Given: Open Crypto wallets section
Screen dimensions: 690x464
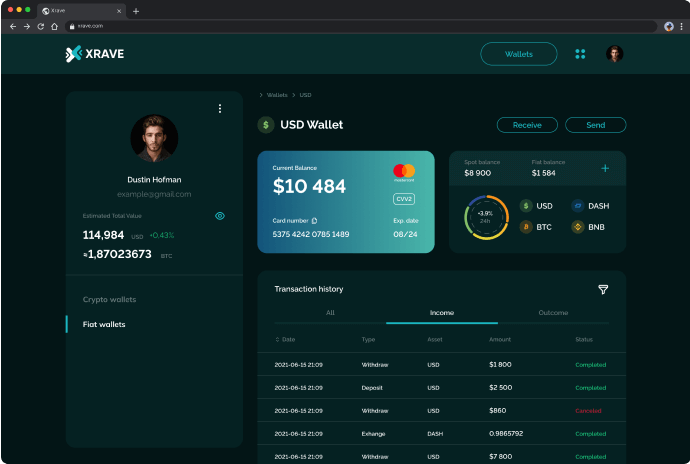Looking at the screenshot, I should pyautogui.click(x=110, y=299).
